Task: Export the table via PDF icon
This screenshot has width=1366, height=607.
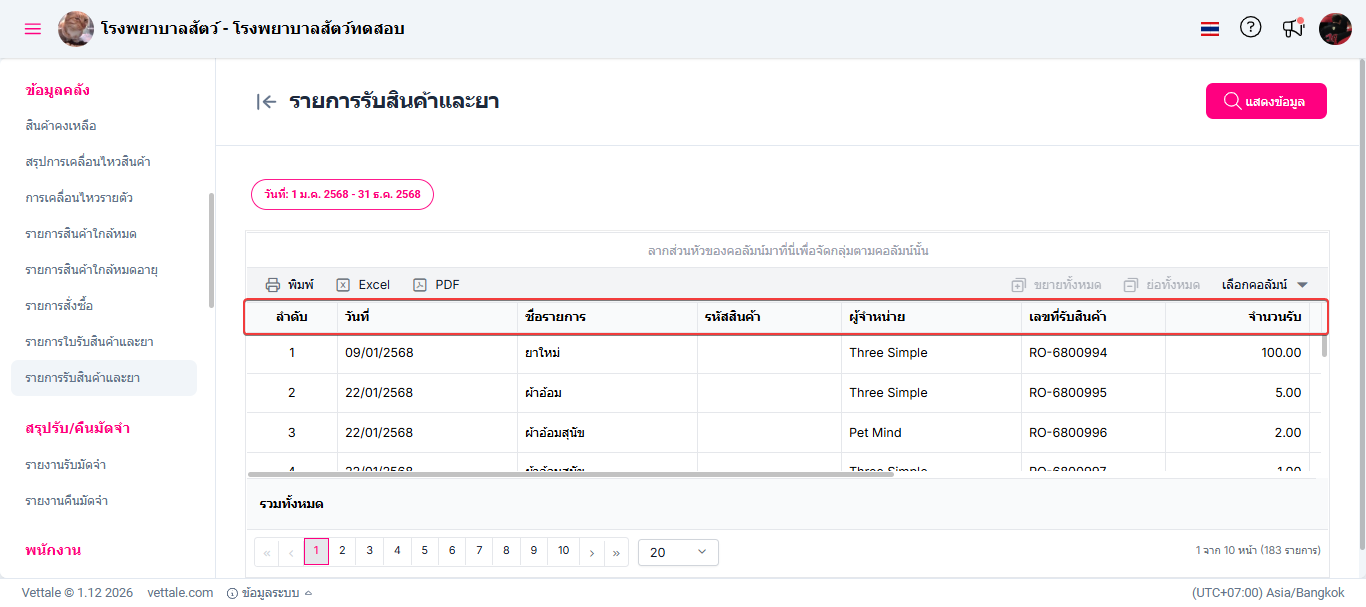Action: [420, 285]
